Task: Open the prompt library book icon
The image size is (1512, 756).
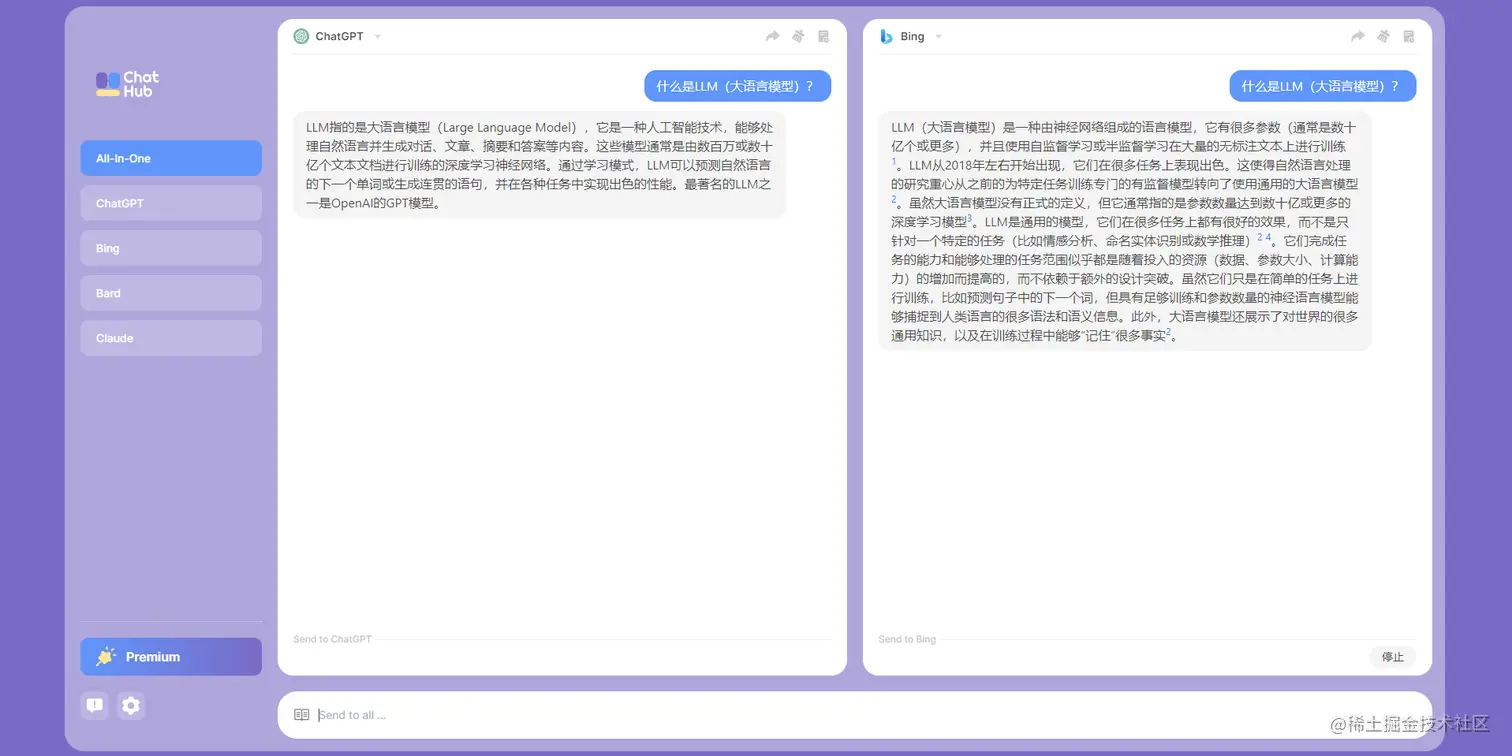Action: pyautogui.click(x=301, y=715)
